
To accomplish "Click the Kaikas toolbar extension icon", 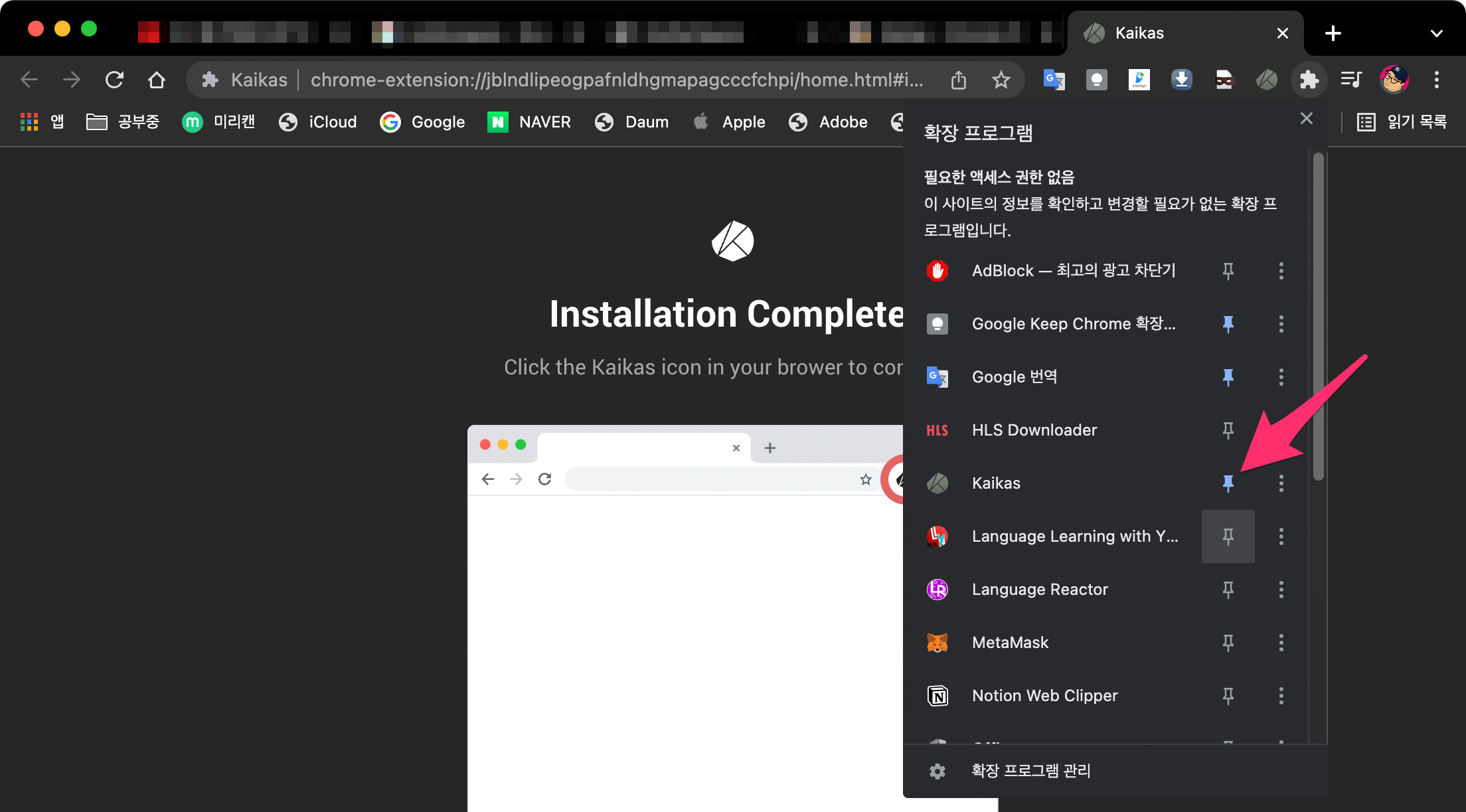I will pos(1266,80).
